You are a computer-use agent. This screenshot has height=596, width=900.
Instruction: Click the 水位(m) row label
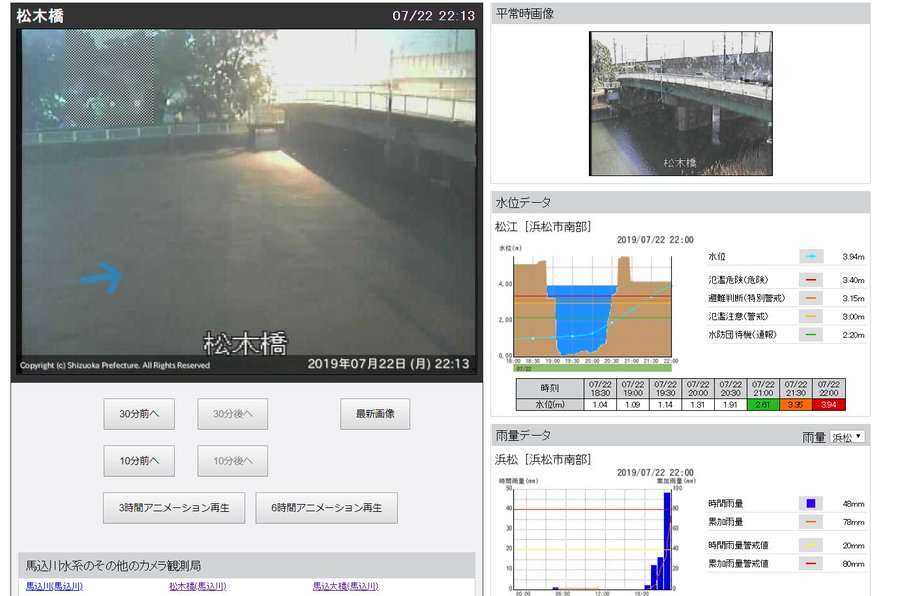(x=550, y=405)
